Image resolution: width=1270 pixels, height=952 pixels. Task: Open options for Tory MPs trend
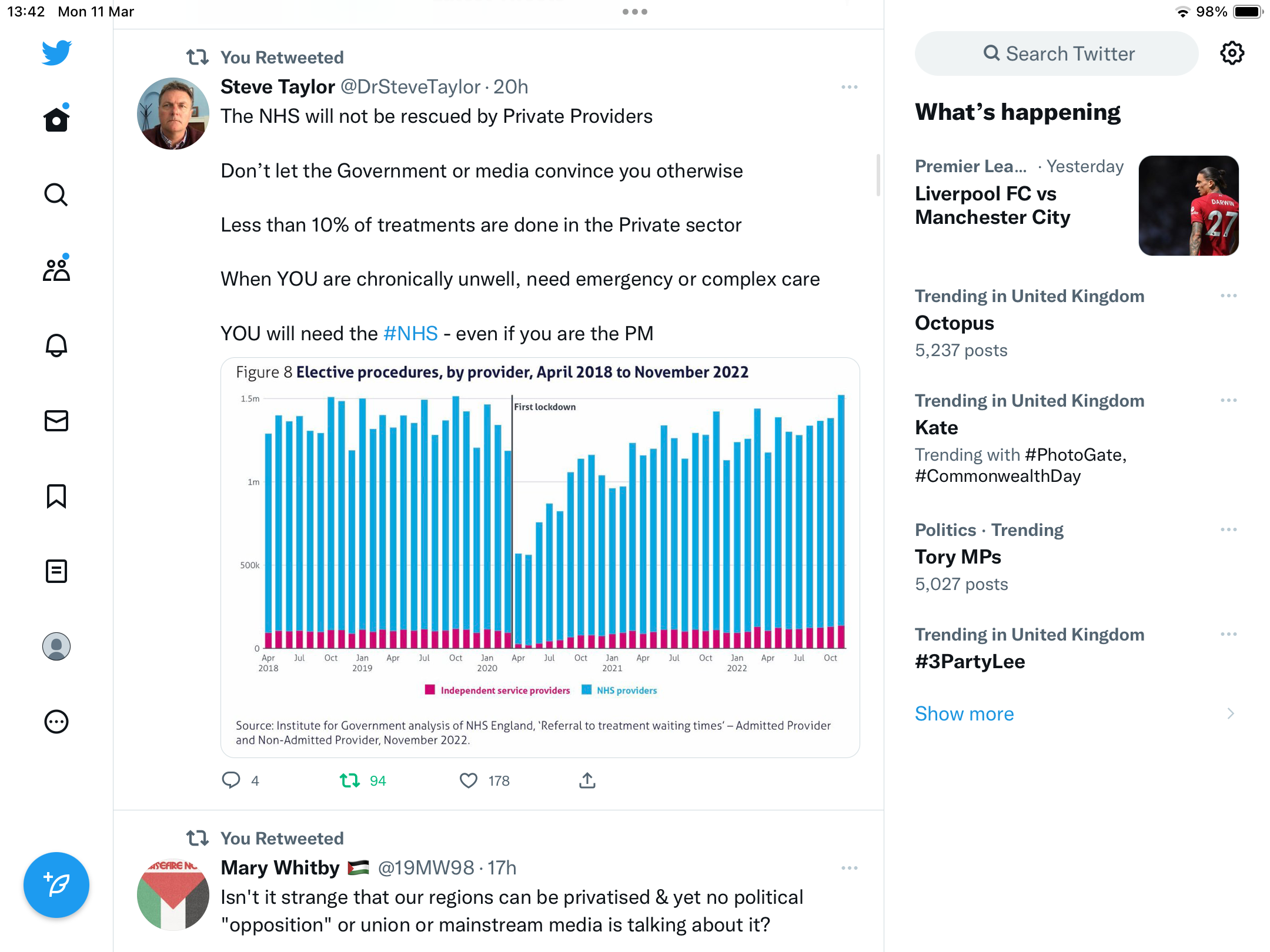point(1228,529)
